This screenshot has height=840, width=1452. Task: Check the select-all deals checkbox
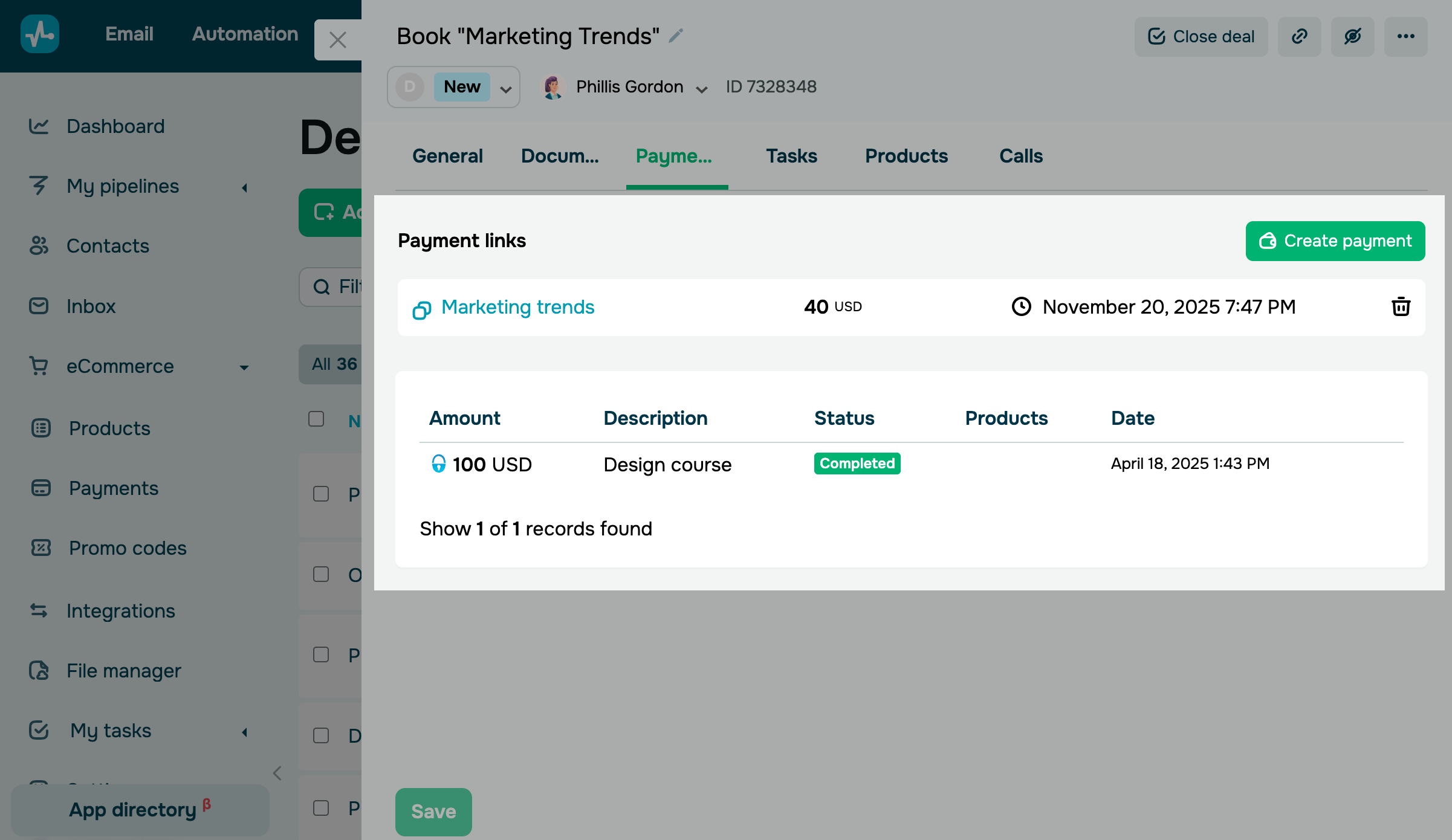tap(316, 419)
